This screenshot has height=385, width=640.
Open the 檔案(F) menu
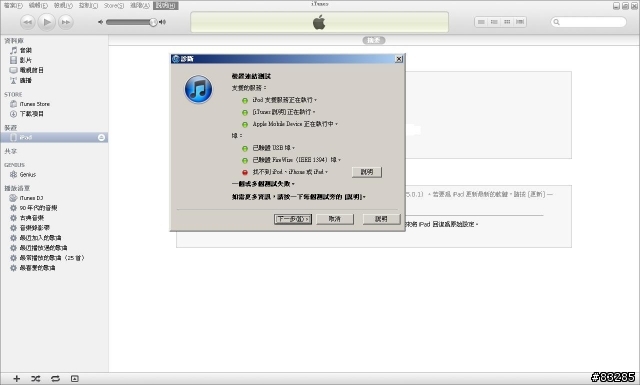(13, 5)
